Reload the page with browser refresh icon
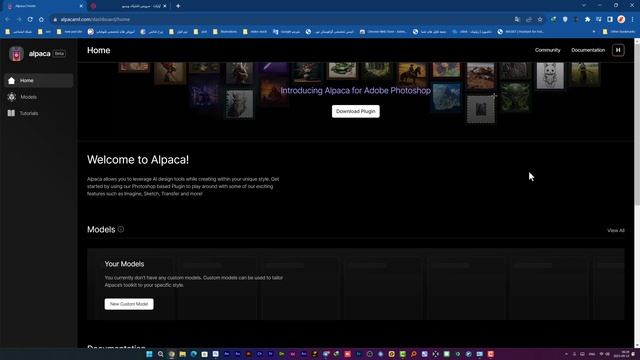Viewport: 640px width, 360px height. point(30,19)
